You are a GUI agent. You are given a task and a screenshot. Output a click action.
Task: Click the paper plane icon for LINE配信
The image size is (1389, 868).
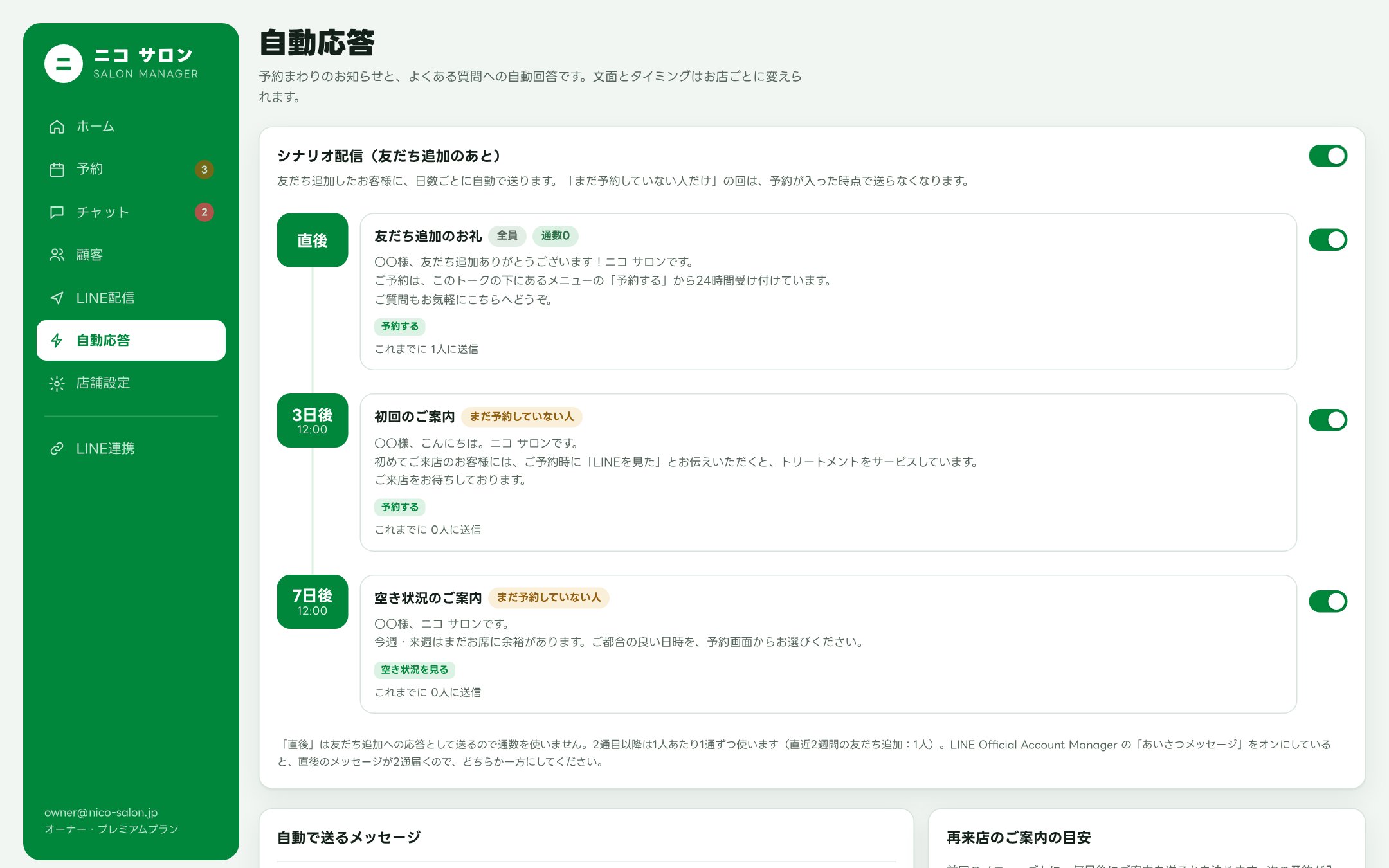tap(57, 298)
